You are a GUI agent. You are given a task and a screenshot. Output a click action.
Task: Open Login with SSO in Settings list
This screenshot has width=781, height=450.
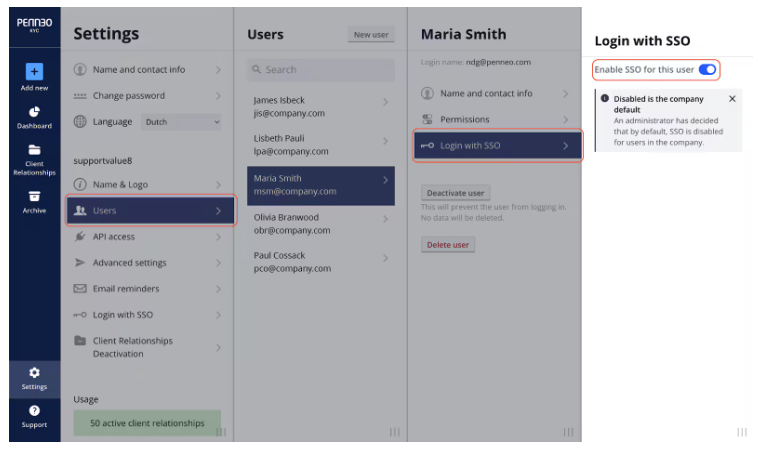pos(147,314)
